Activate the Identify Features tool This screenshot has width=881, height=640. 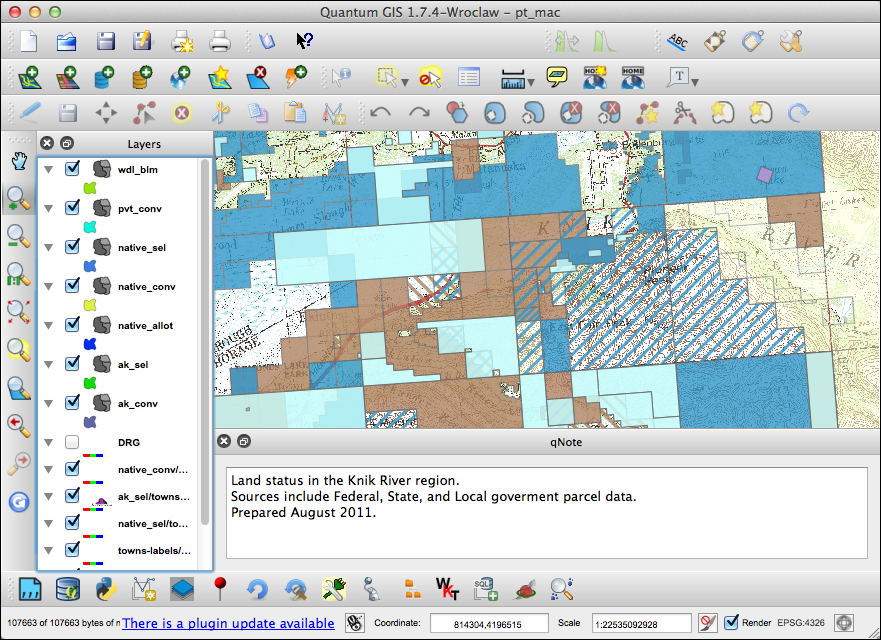(x=341, y=77)
